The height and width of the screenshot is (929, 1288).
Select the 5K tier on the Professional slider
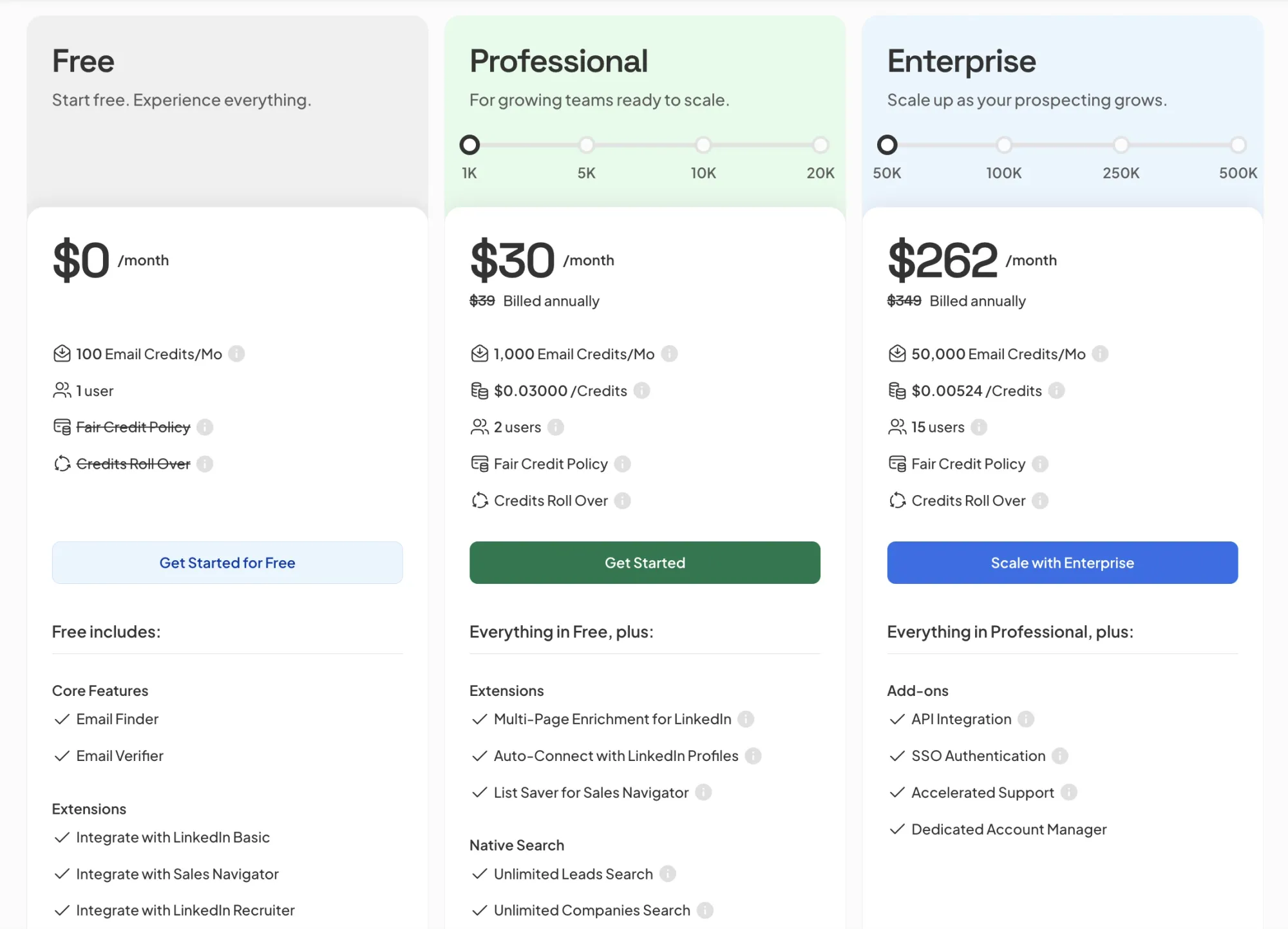(586, 145)
